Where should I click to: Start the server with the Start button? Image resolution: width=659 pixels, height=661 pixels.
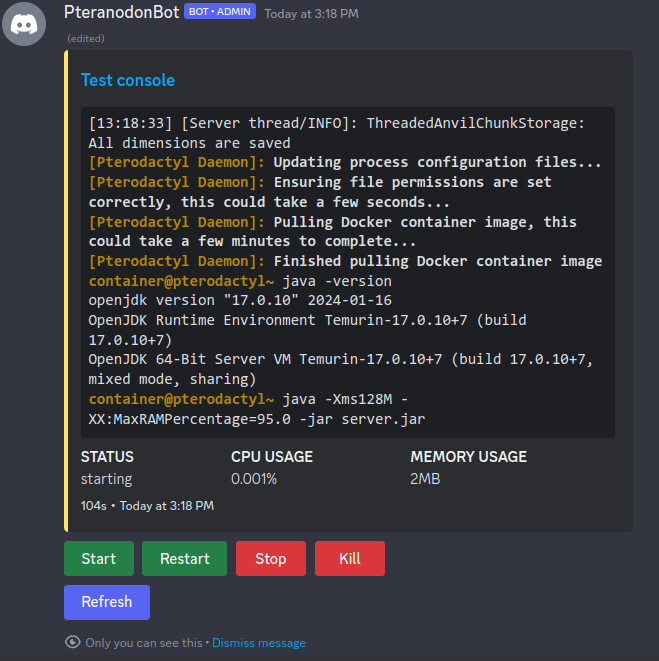click(99, 558)
